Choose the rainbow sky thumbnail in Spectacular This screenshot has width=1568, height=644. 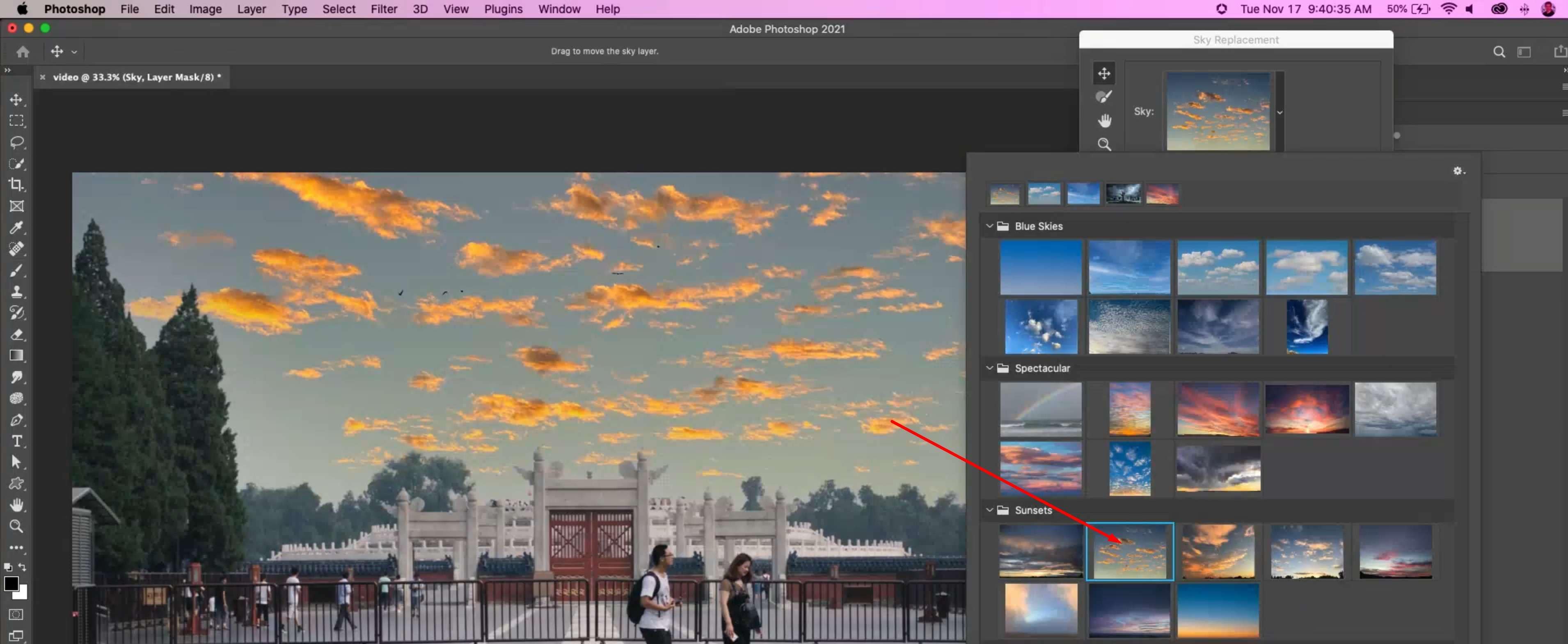click(x=1040, y=409)
